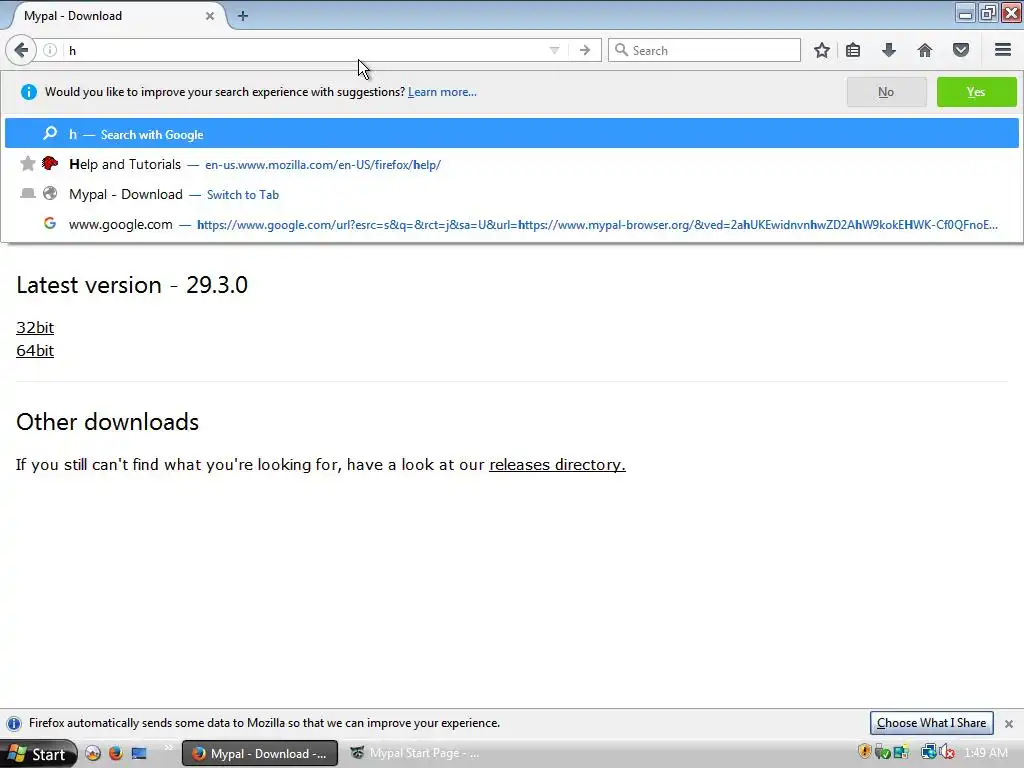Open the site information icon in address bar

coord(50,50)
